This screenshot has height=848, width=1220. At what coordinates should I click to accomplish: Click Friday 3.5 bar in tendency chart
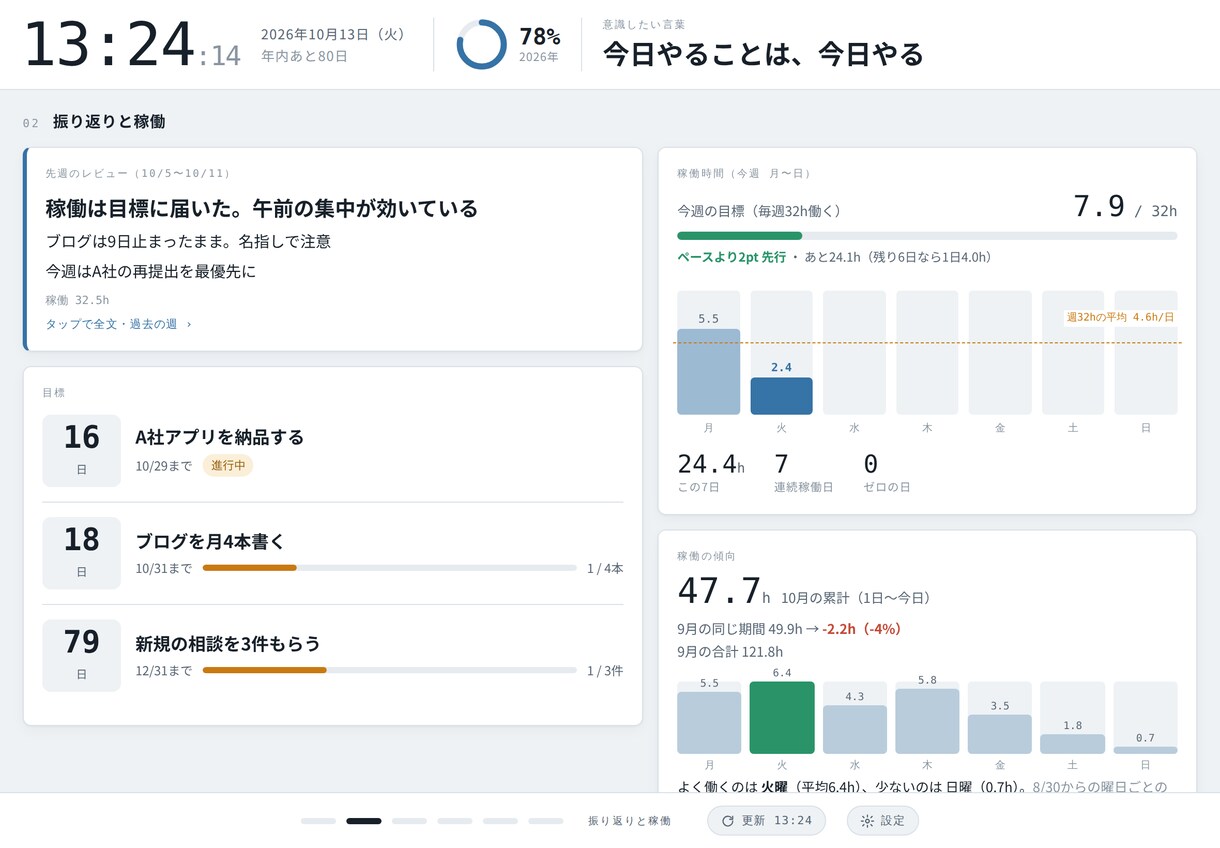pos(1000,734)
